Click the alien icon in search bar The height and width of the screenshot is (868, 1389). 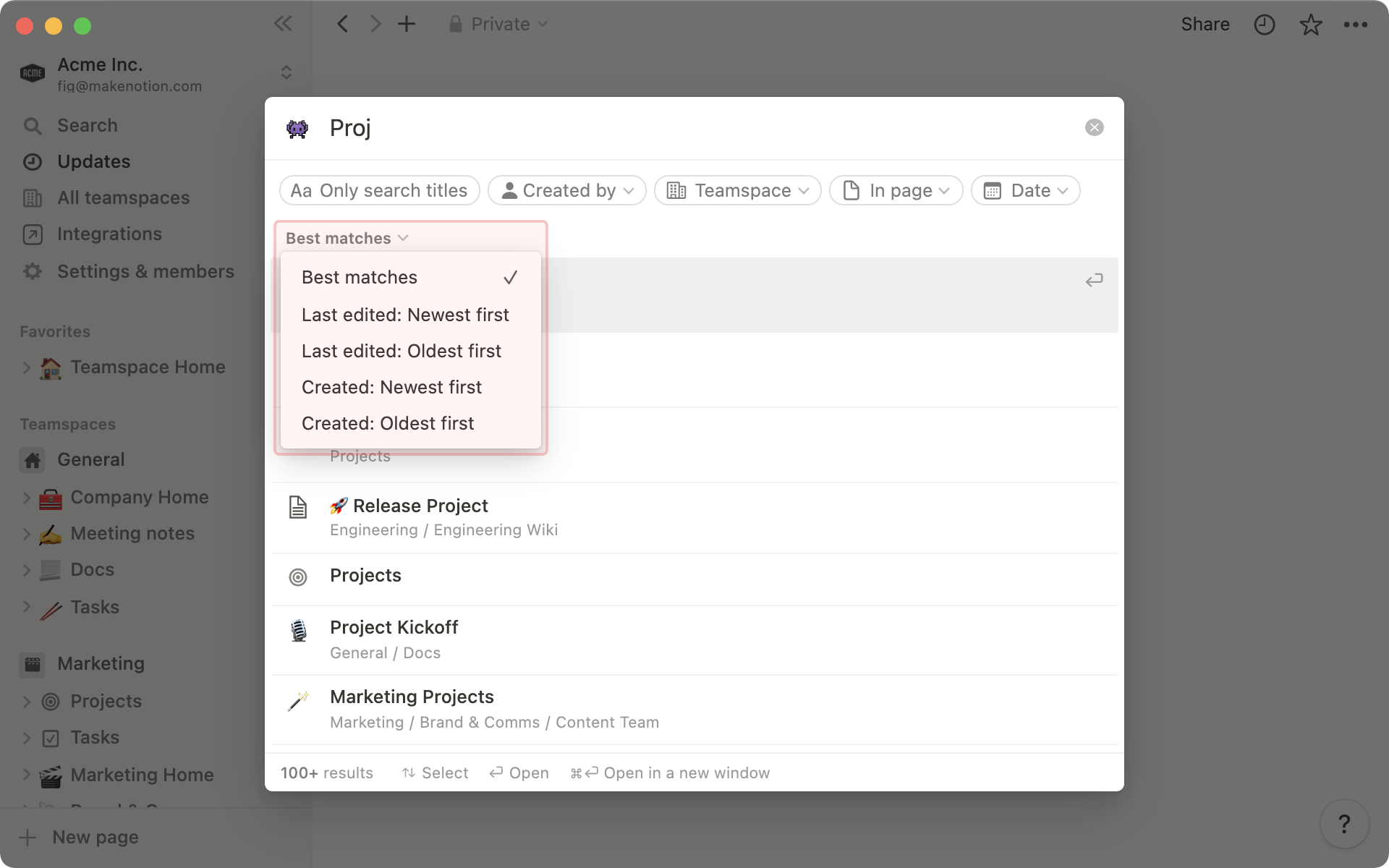coord(297,129)
